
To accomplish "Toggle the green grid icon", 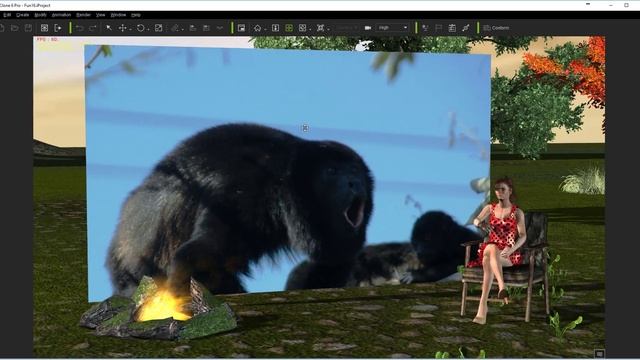I will 289,28.
